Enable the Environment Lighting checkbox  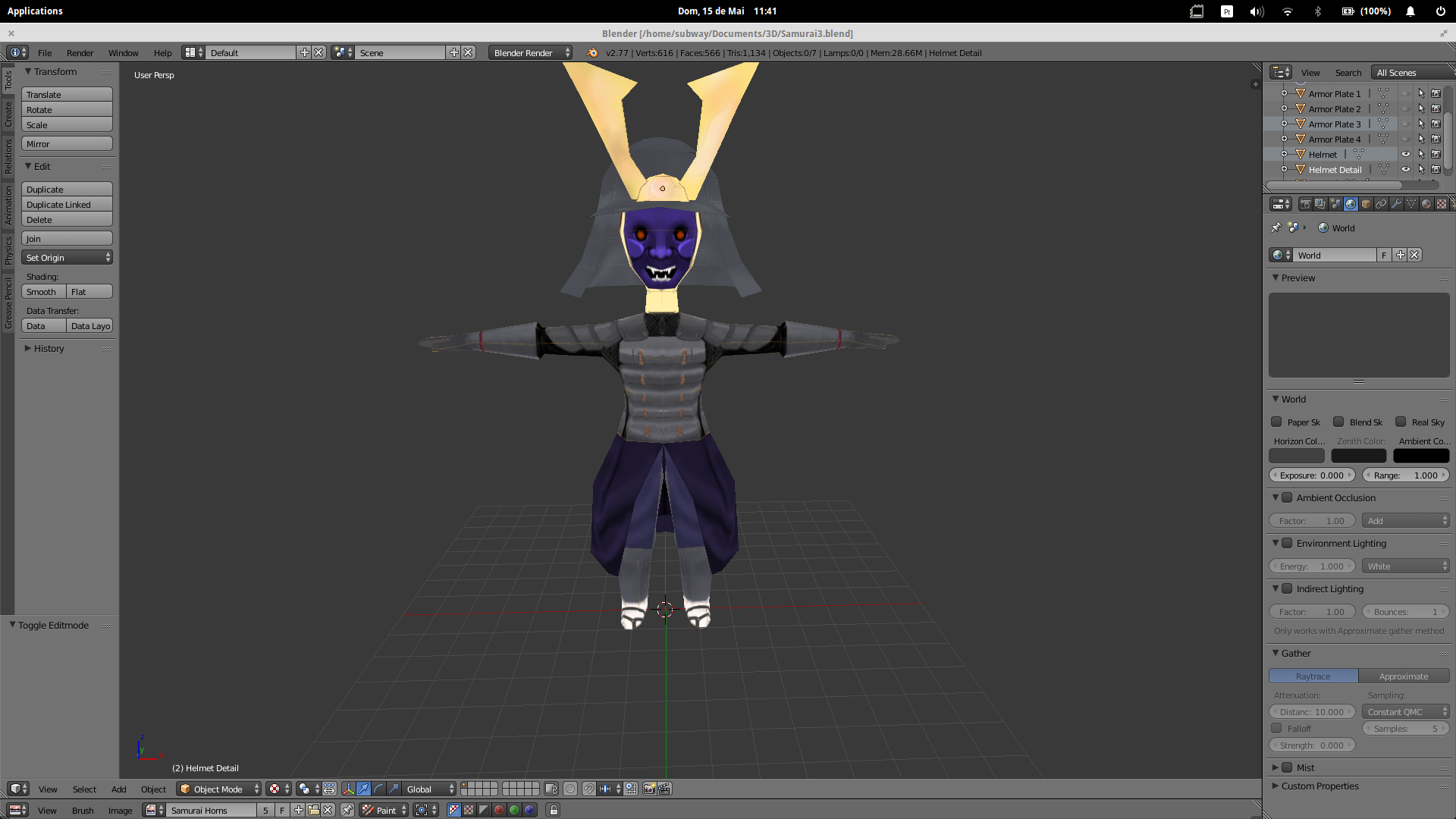pyautogui.click(x=1287, y=543)
